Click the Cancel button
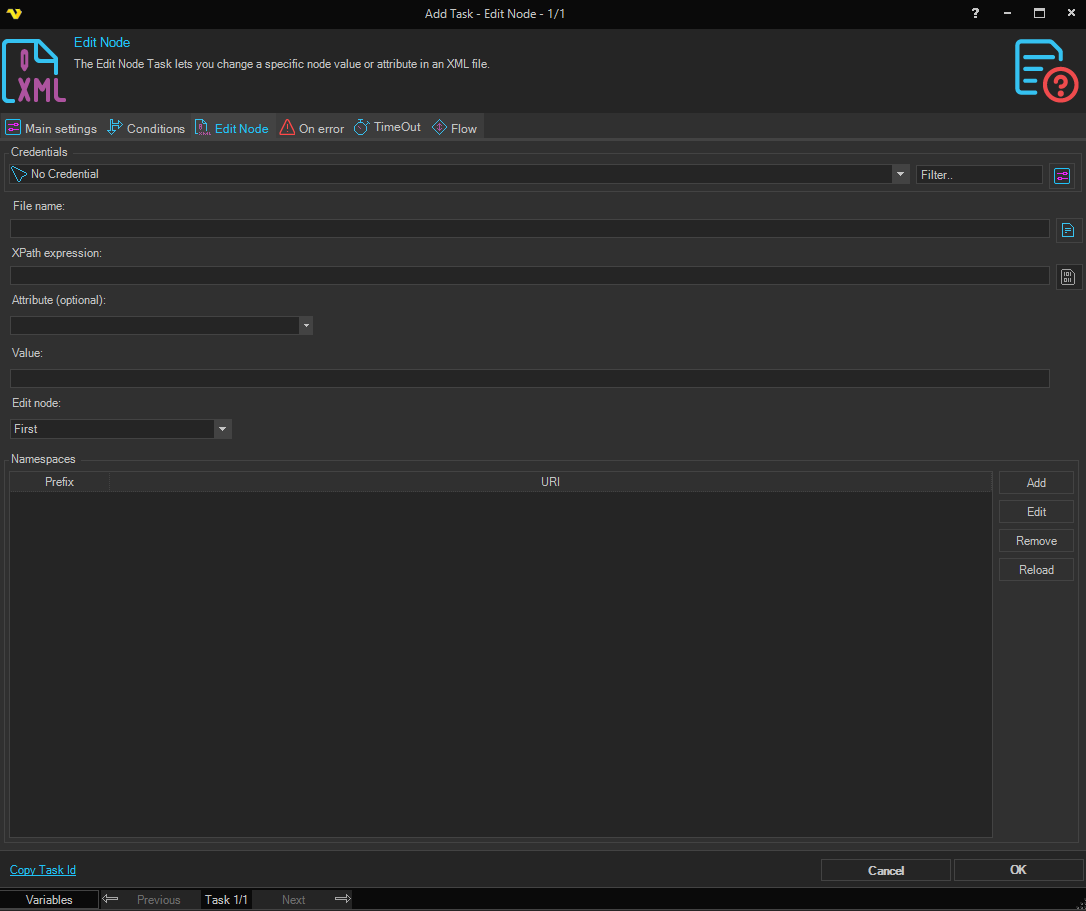 tap(886, 870)
